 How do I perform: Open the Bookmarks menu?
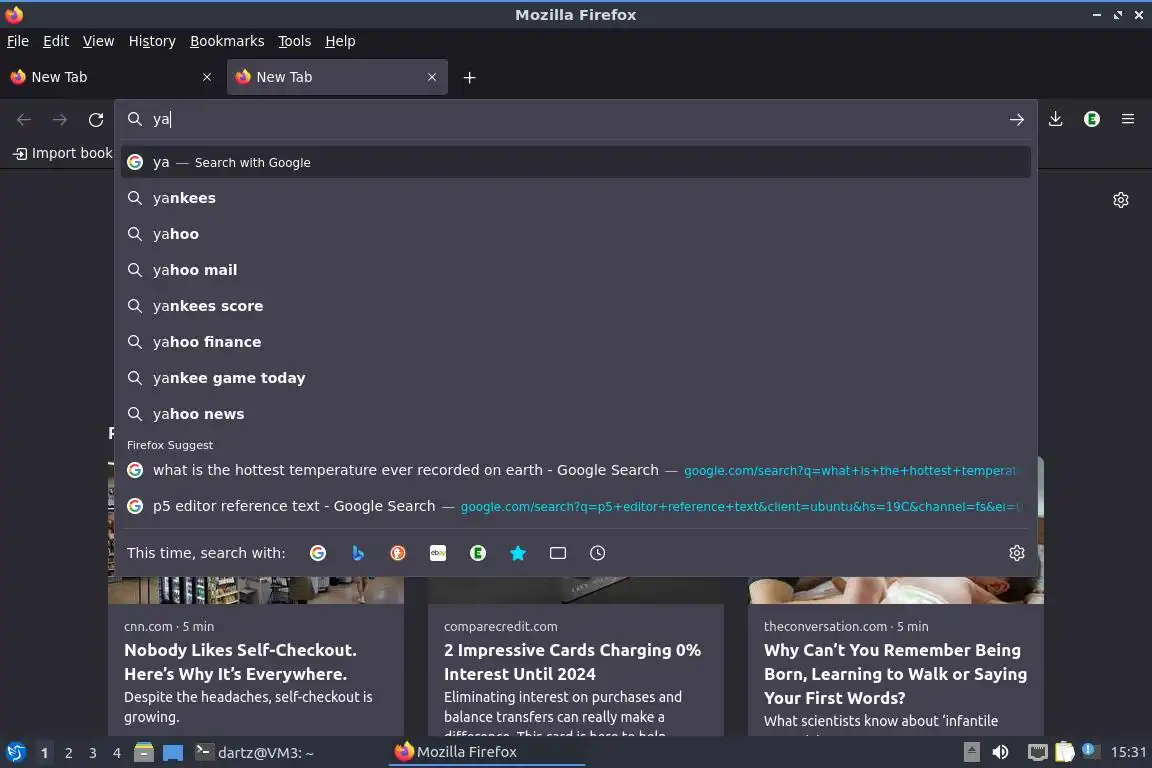pos(227,41)
